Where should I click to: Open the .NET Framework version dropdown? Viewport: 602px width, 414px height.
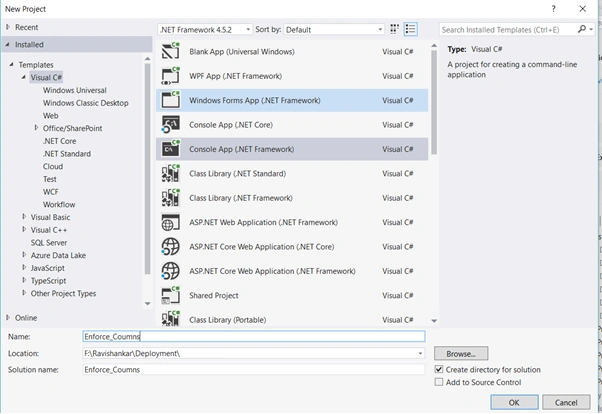click(205, 30)
